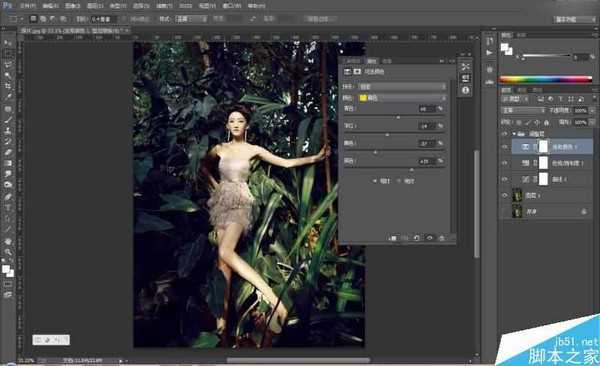Image resolution: width=600 pixels, height=366 pixels.
Task: Select the Path Selection tool
Action: [8, 219]
